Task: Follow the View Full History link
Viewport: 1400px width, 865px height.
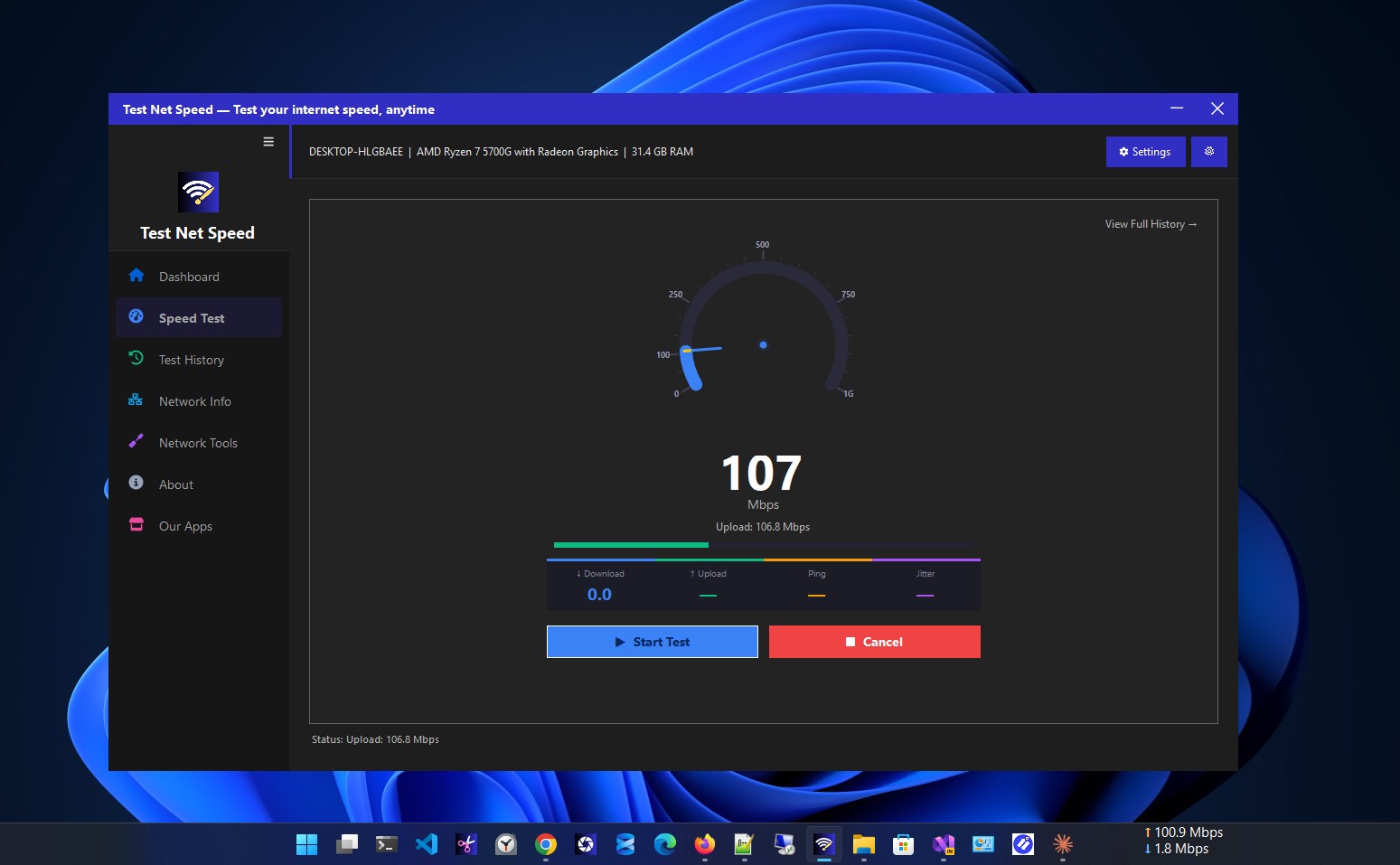Action: (x=1151, y=224)
